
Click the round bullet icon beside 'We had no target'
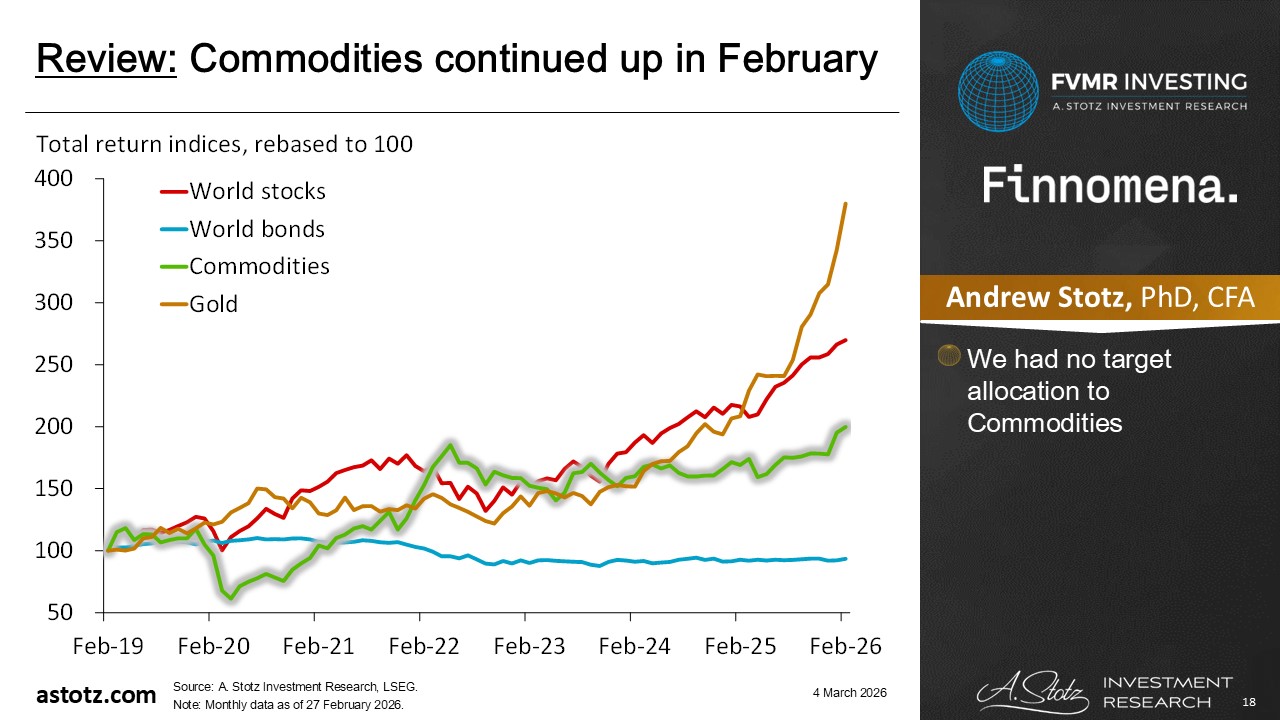[x=950, y=356]
